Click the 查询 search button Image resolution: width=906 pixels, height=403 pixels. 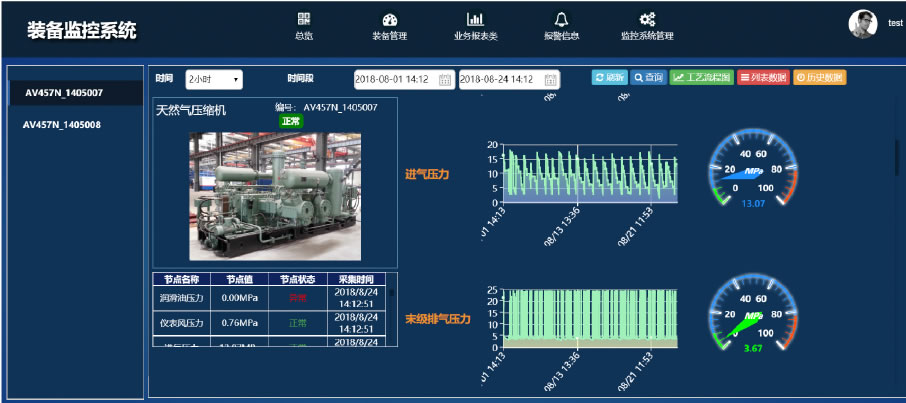coord(648,77)
